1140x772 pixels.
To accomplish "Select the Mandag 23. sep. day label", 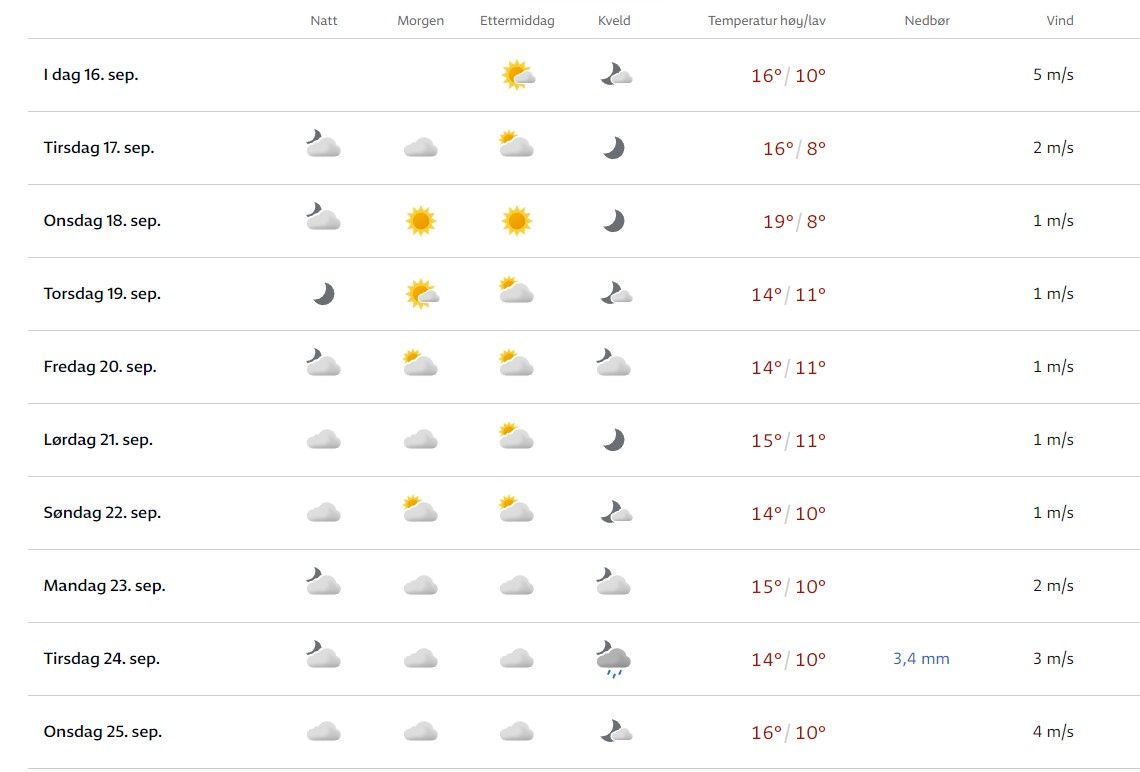I will (x=104, y=586).
